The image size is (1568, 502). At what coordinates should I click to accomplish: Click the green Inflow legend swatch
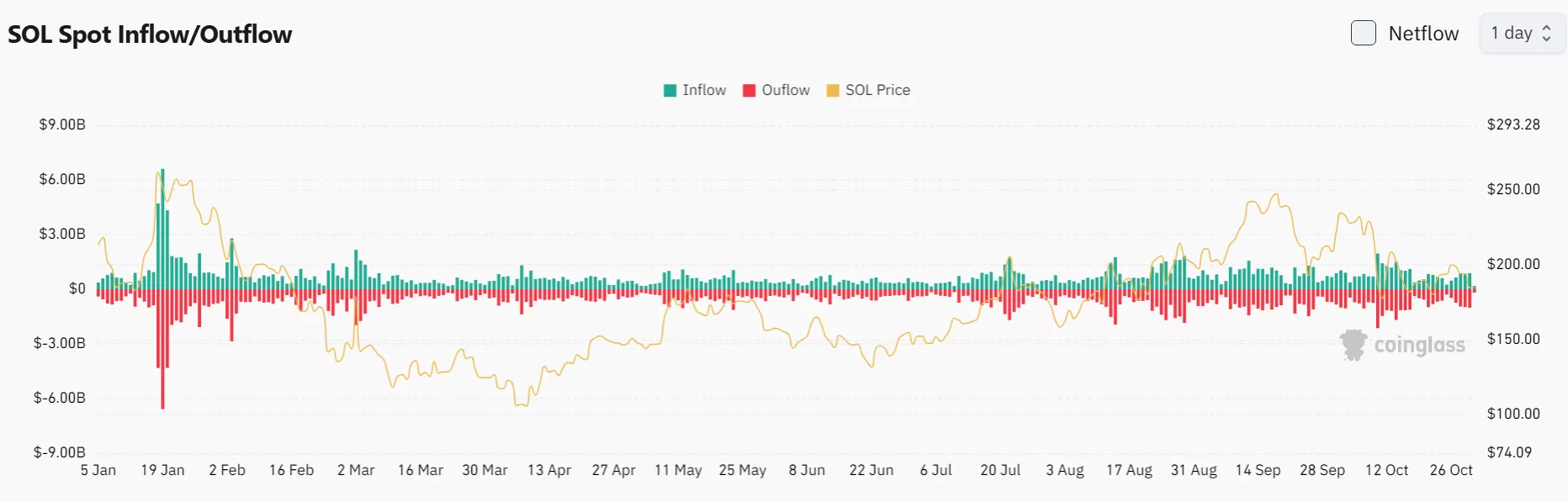pyautogui.click(x=670, y=91)
